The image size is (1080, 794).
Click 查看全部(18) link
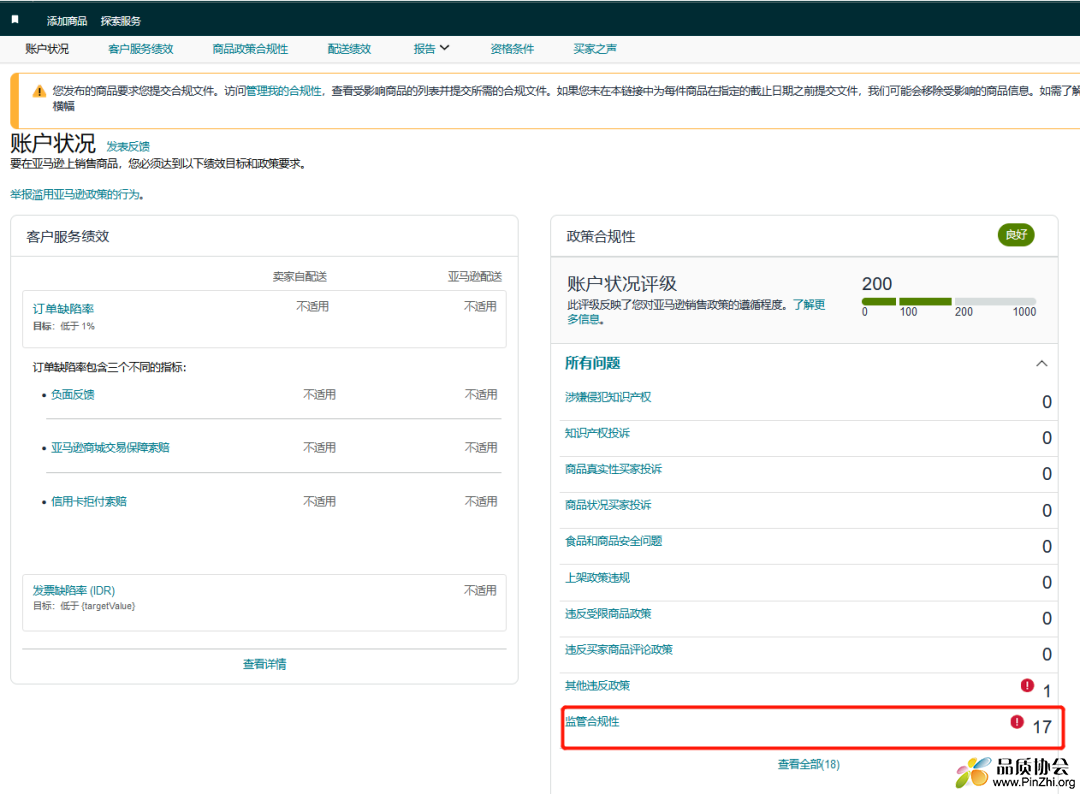809,764
